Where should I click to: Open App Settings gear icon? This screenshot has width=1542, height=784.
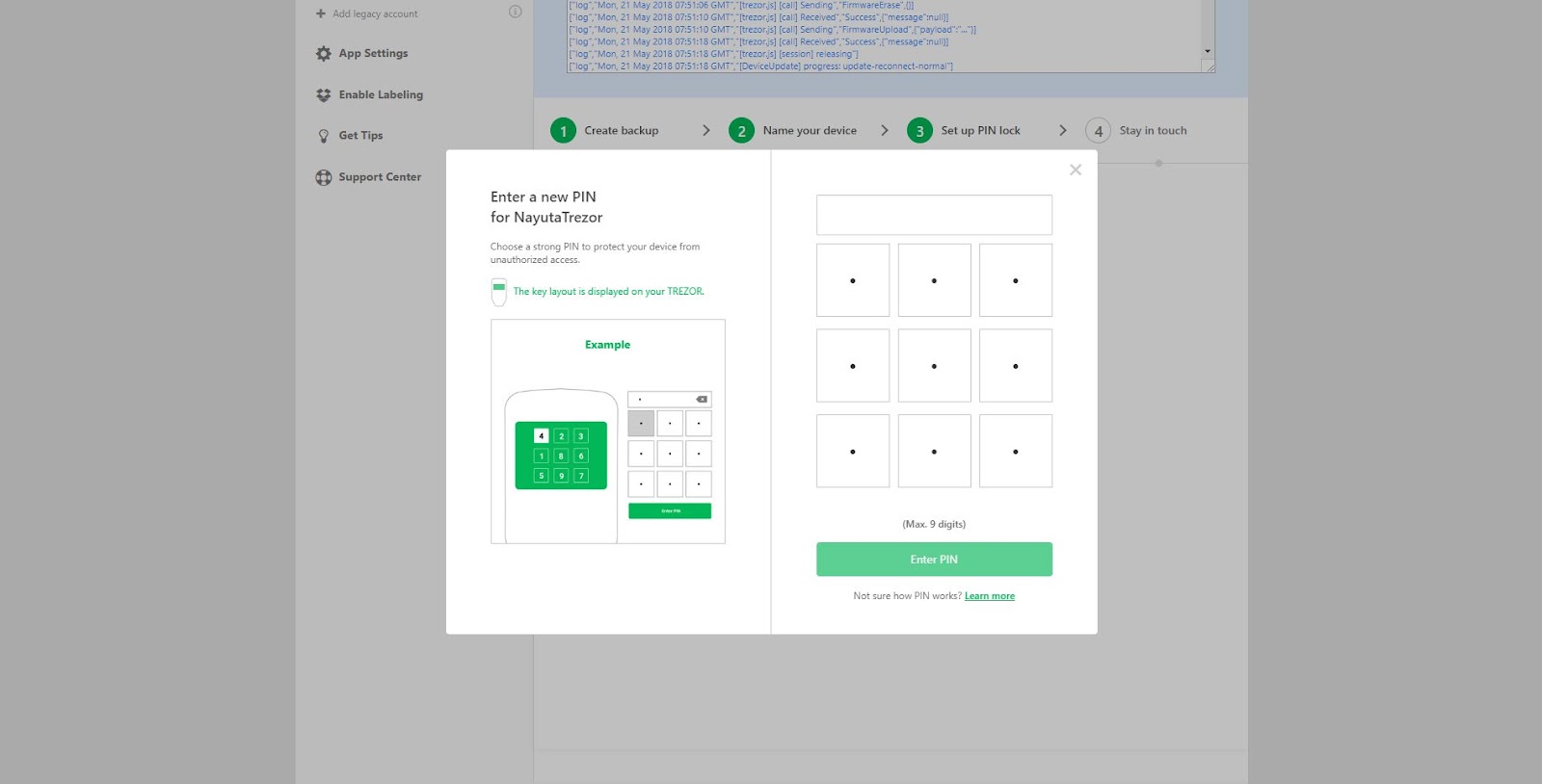click(x=323, y=54)
